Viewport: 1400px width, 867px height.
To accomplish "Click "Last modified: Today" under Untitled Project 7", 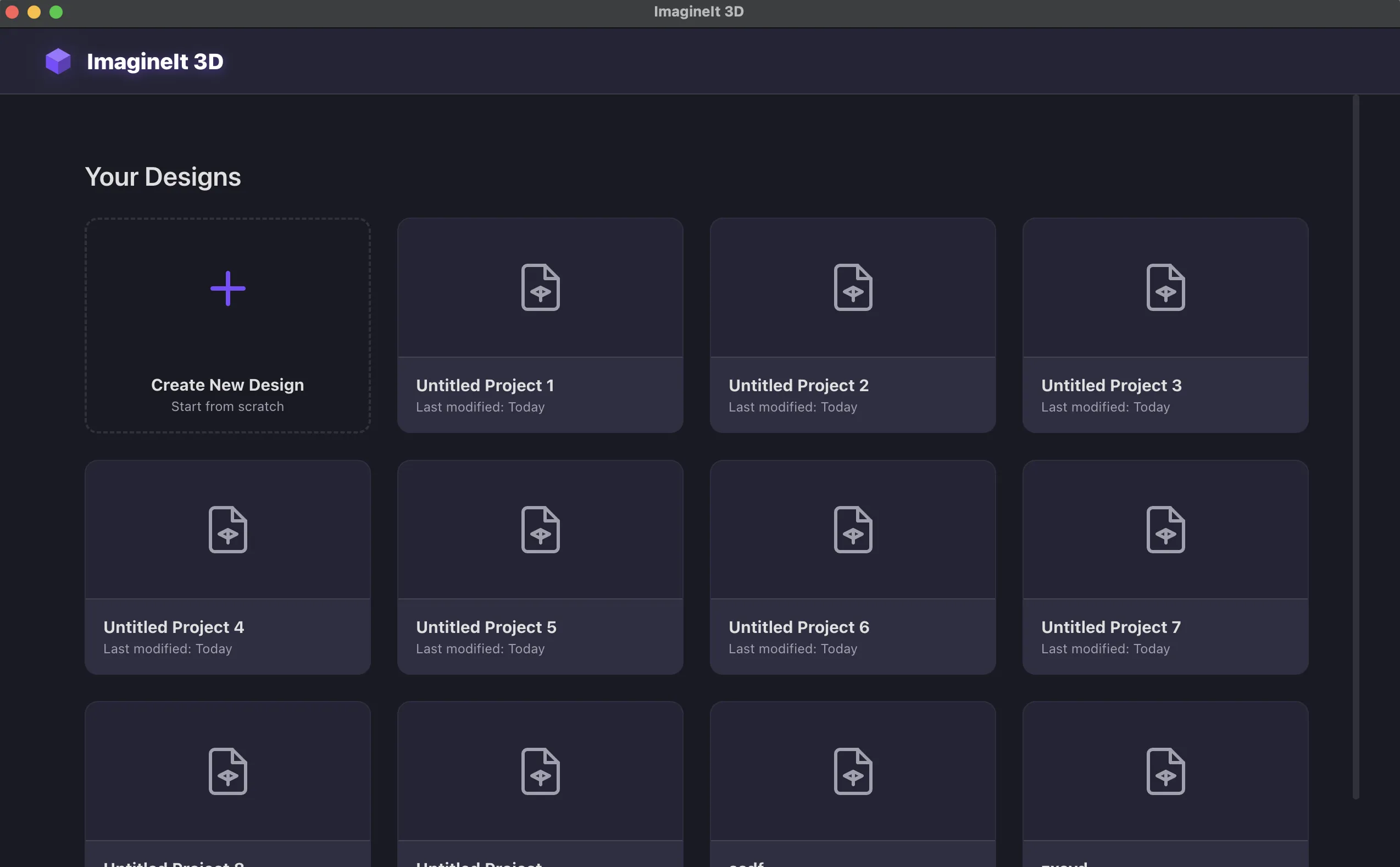I will tap(1105, 649).
